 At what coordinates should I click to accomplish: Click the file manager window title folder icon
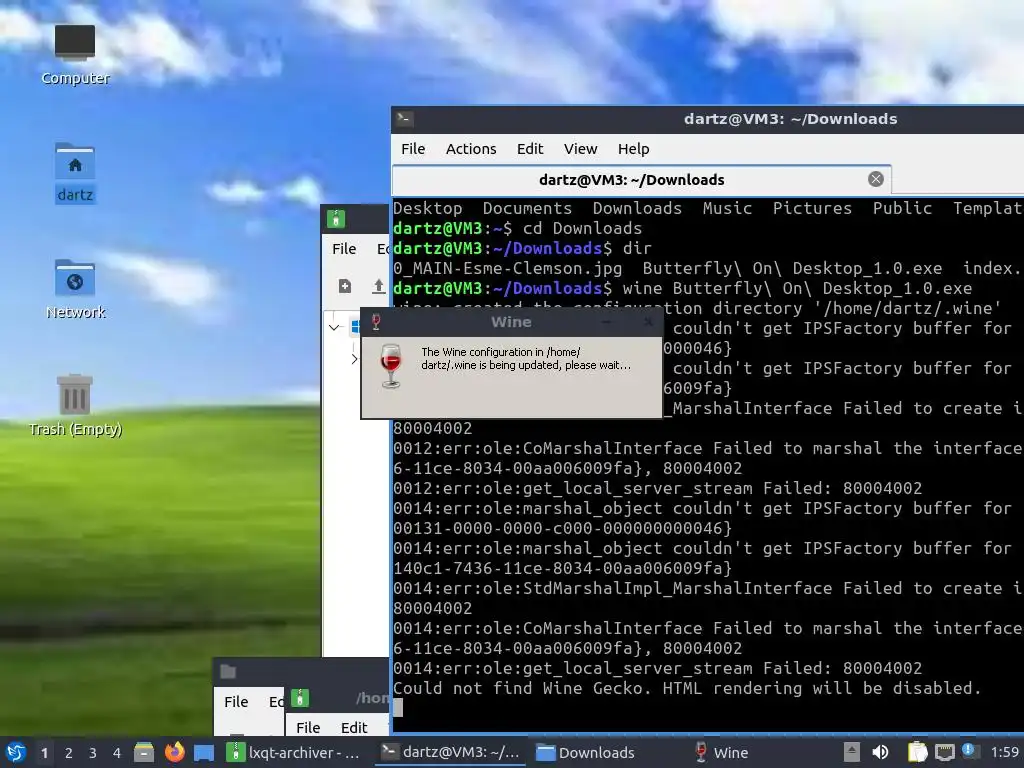click(x=228, y=671)
